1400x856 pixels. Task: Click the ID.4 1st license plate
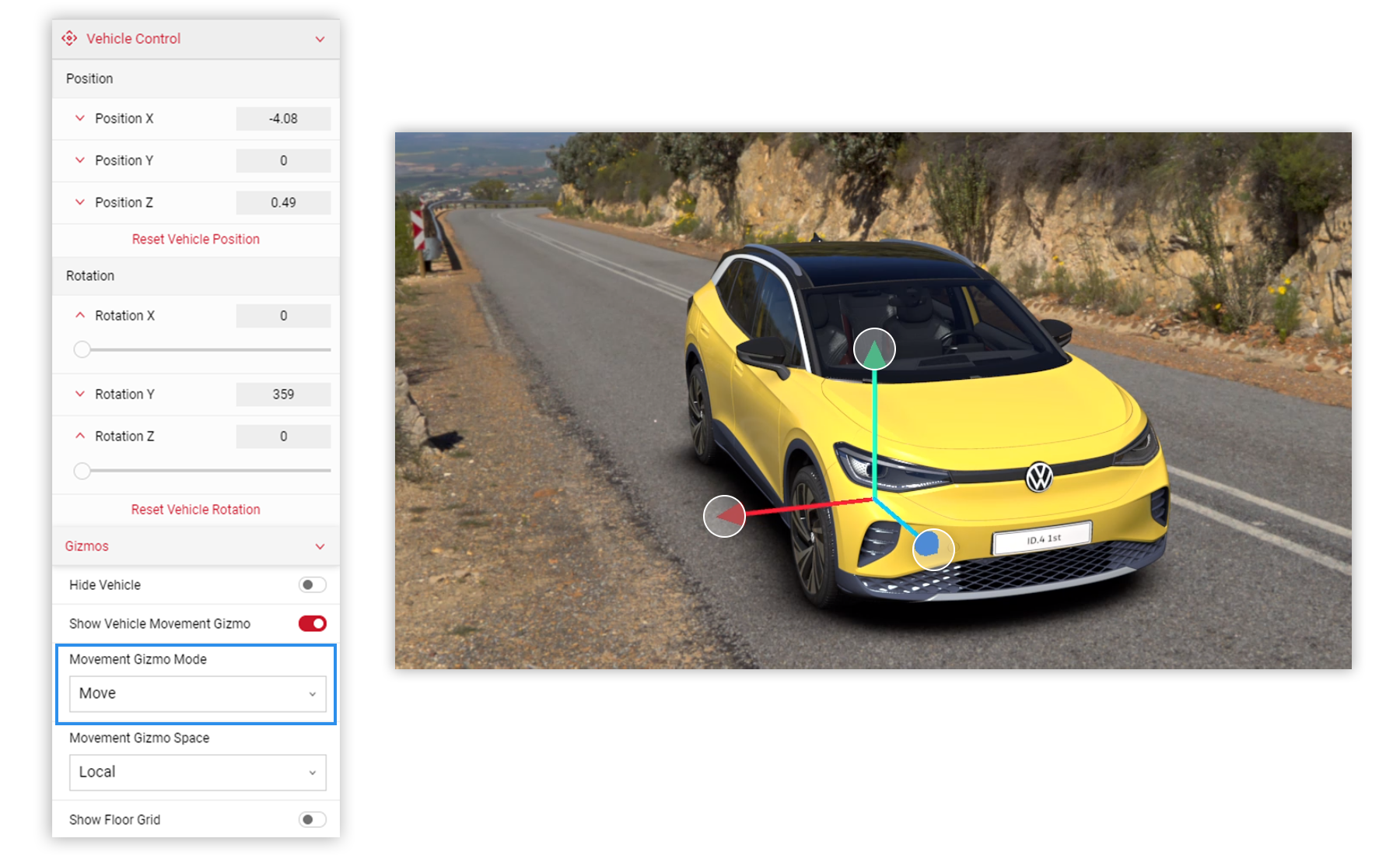(1042, 538)
